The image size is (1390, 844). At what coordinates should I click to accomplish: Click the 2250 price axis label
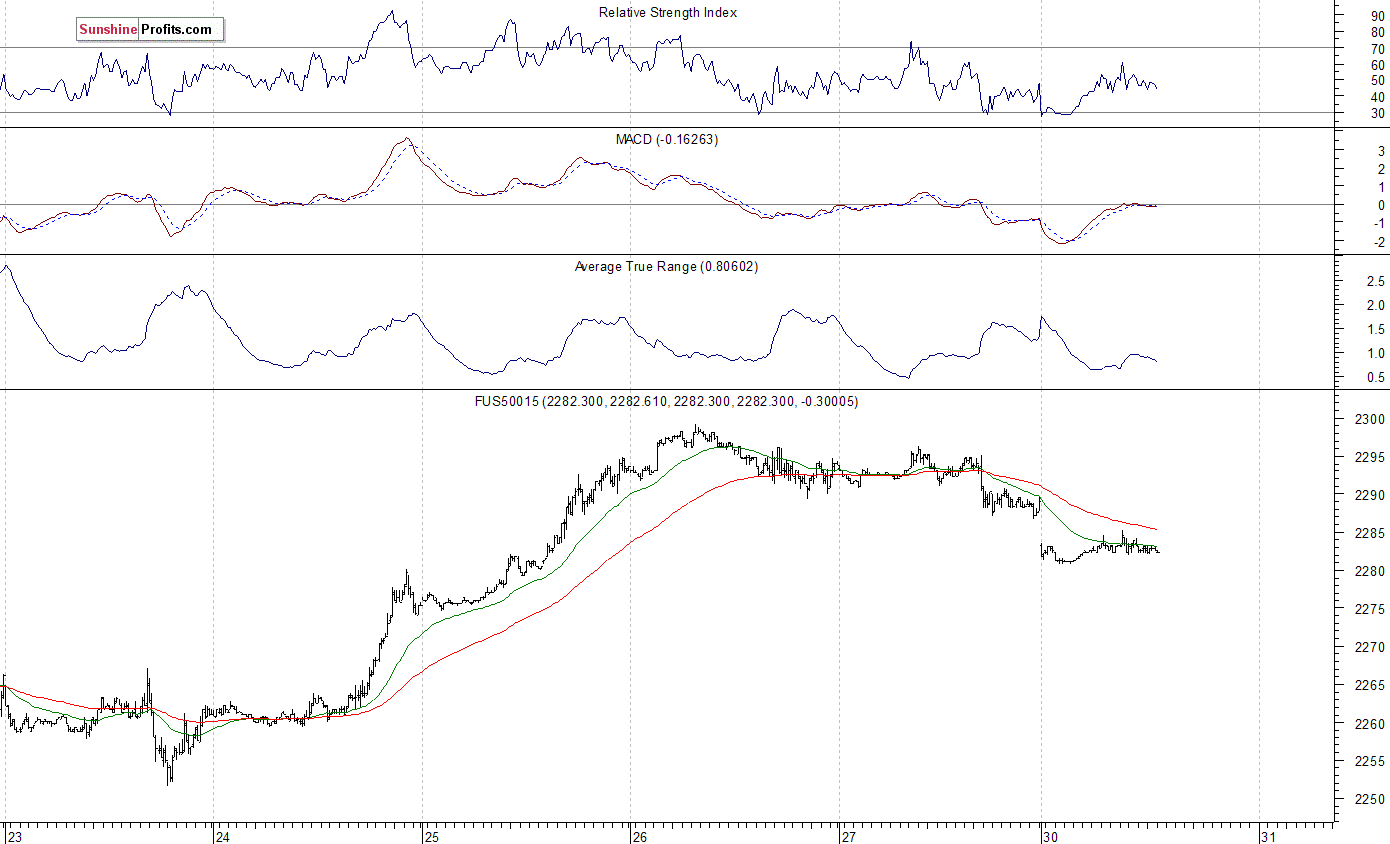pyautogui.click(x=1369, y=799)
